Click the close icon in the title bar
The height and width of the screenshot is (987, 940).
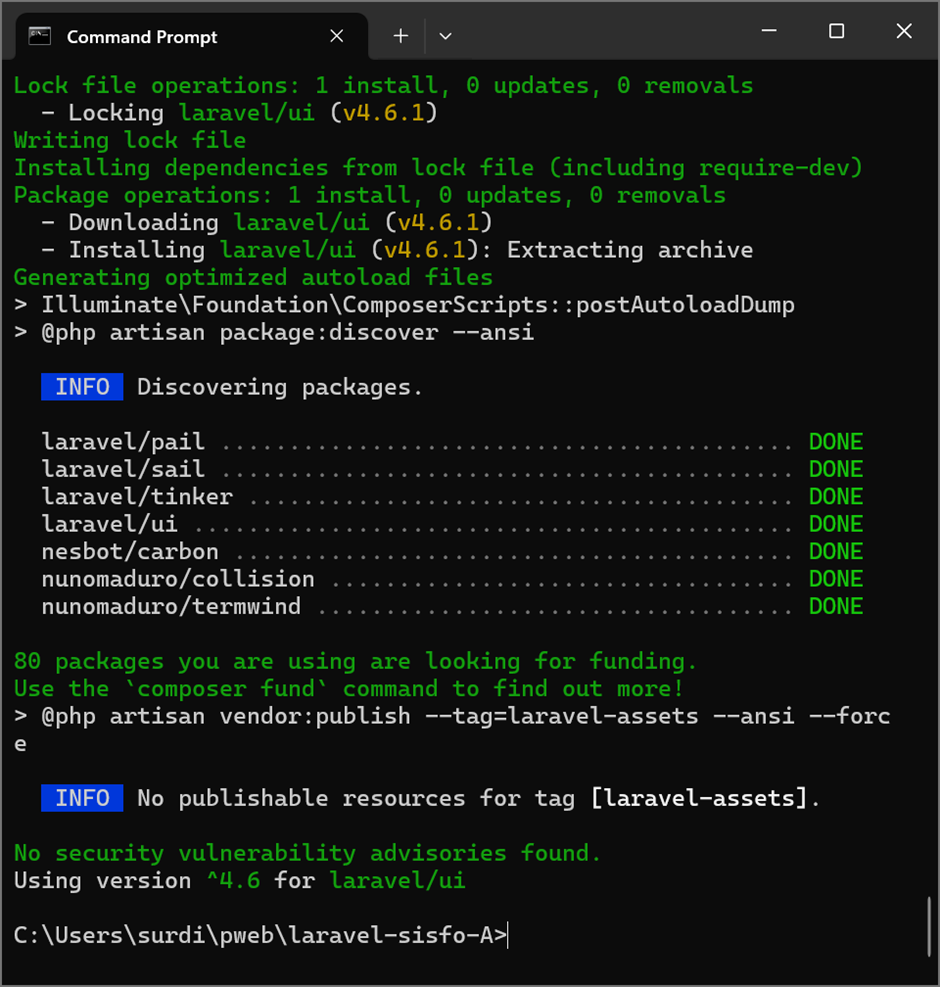[x=903, y=32]
